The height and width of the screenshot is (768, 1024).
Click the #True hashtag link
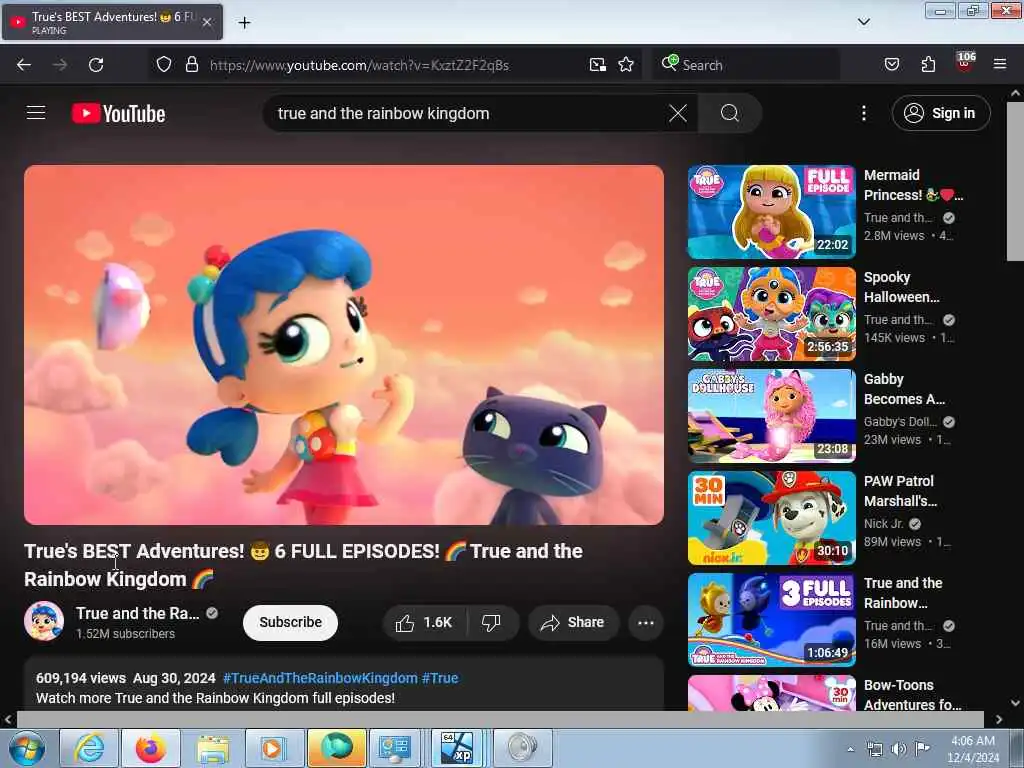pos(440,678)
